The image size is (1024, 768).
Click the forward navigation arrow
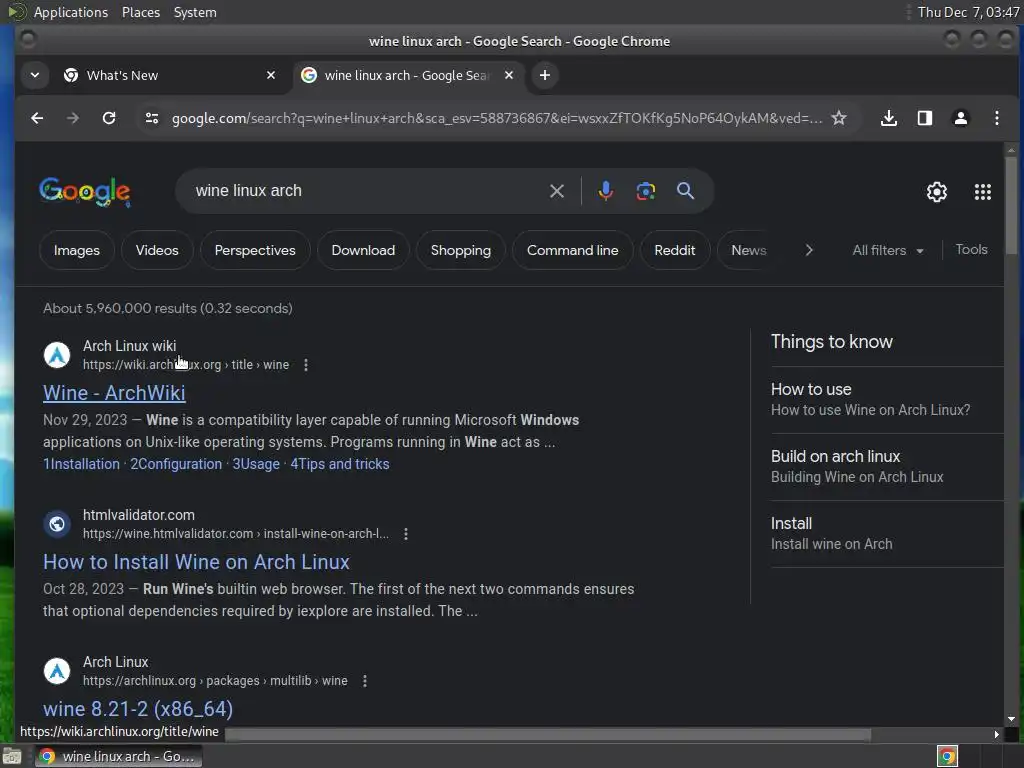pyautogui.click(x=72, y=118)
